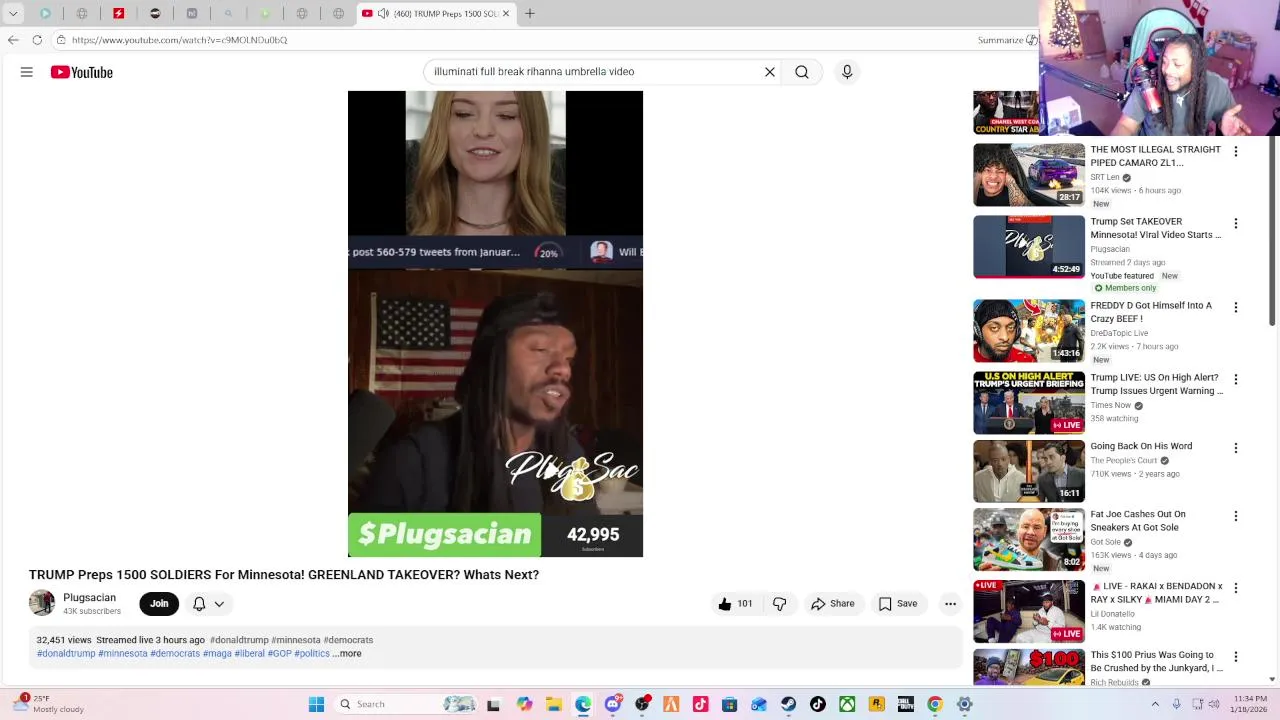Viewport: 1280px width, 720px height.
Task: Share the video
Action: pos(832,604)
